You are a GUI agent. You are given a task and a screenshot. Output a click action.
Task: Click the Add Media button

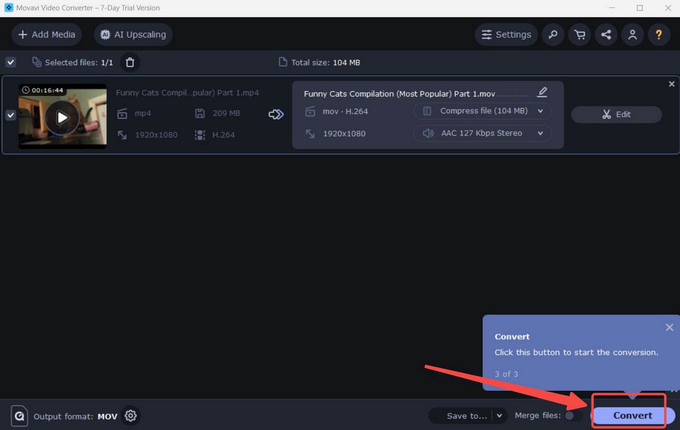(x=46, y=35)
